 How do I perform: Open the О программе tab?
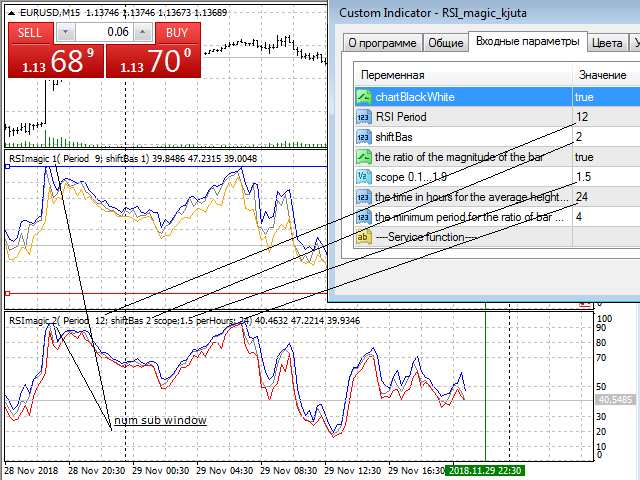click(x=380, y=43)
